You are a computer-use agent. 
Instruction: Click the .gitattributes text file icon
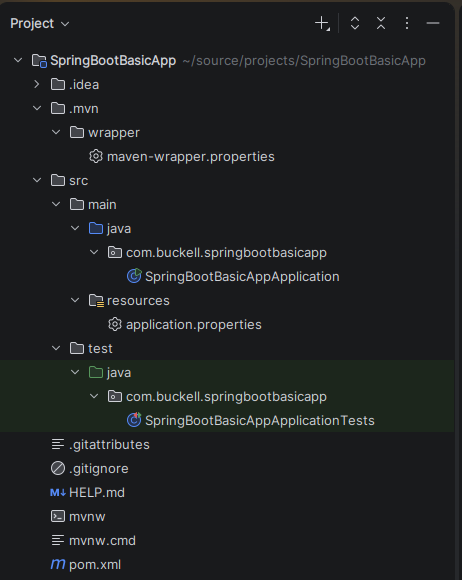pos(58,444)
